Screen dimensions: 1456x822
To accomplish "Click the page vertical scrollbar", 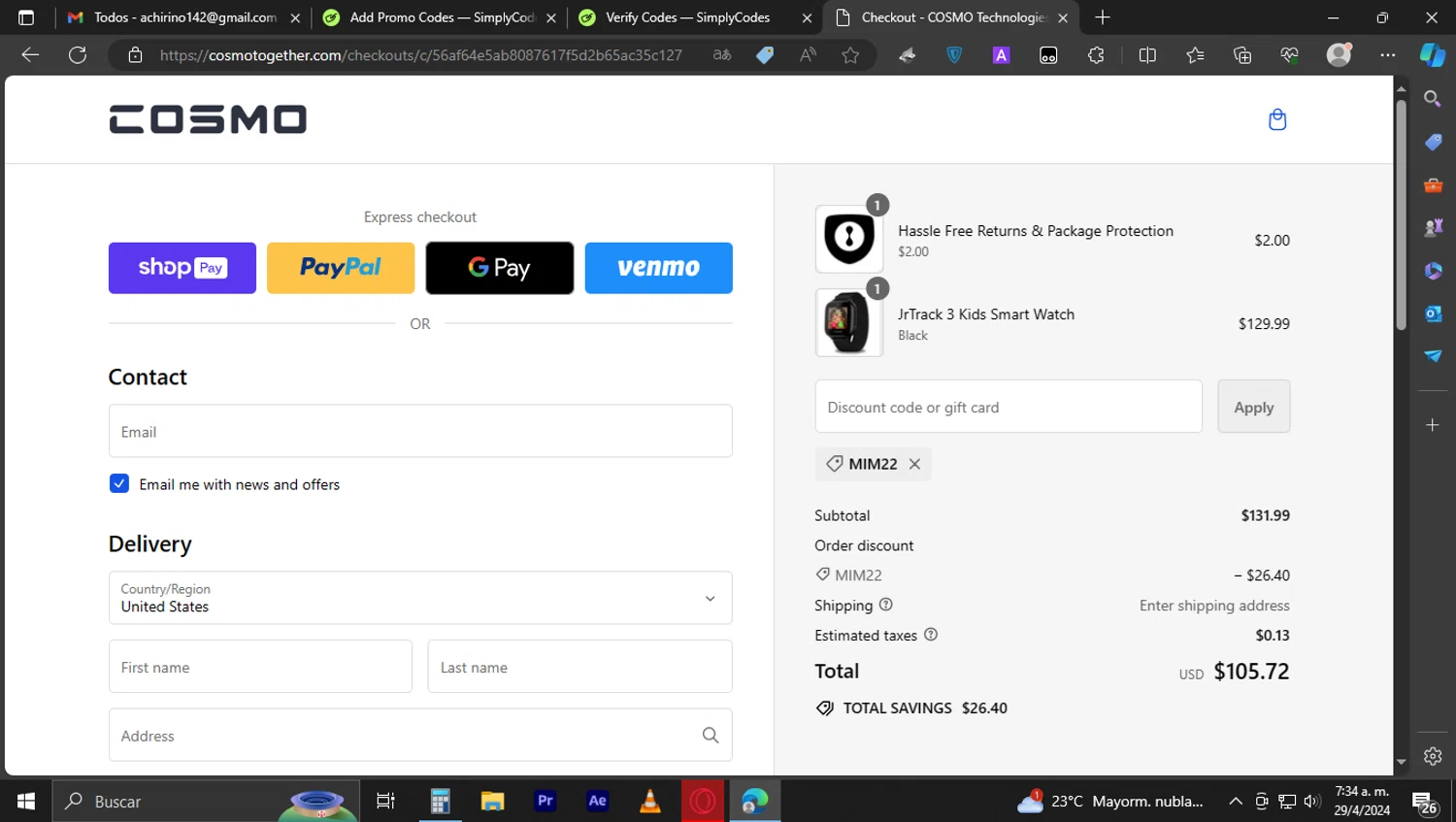I will pos(1401,214).
